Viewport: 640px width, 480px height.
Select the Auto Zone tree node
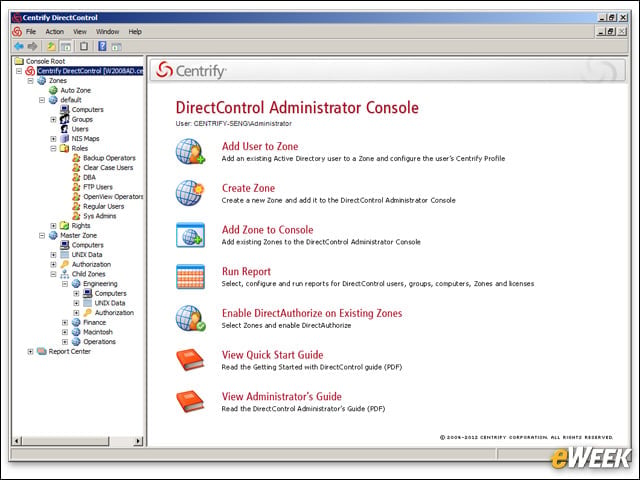(x=76, y=90)
